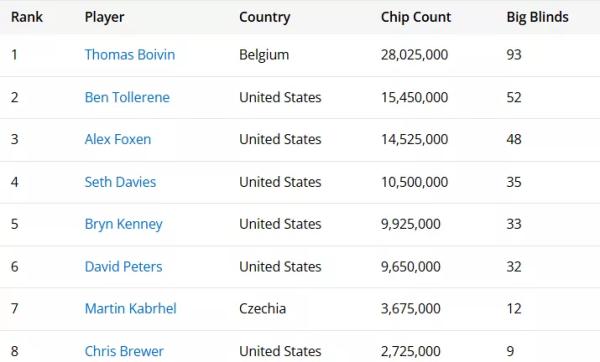Open Ben Tollerene player profile

point(127,97)
